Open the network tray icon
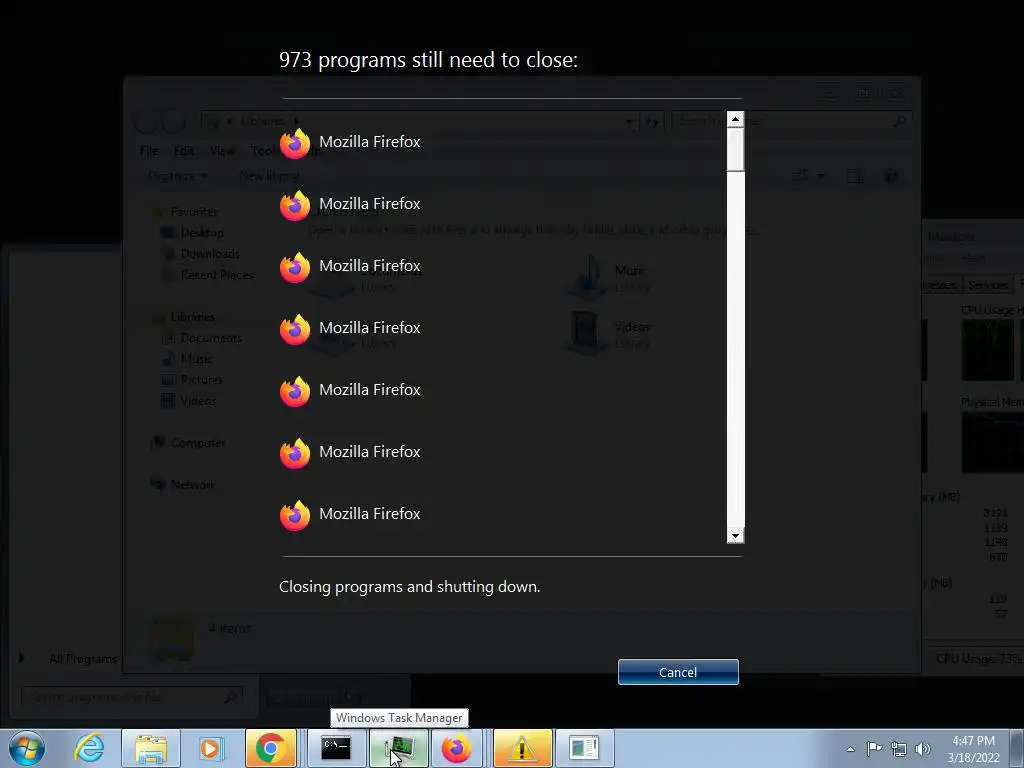This screenshot has width=1024, height=768. [x=899, y=749]
